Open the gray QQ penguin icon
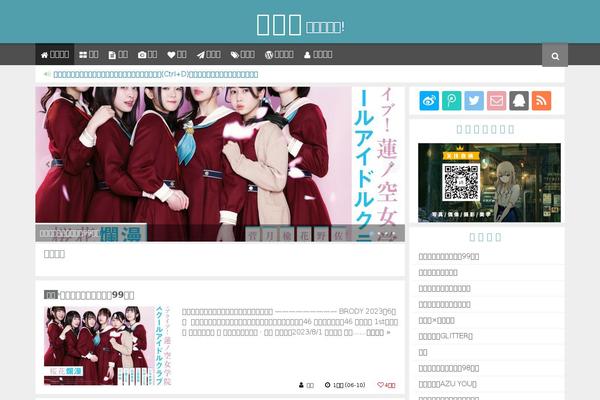The width and height of the screenshot is (600, 400). [519, 101]
